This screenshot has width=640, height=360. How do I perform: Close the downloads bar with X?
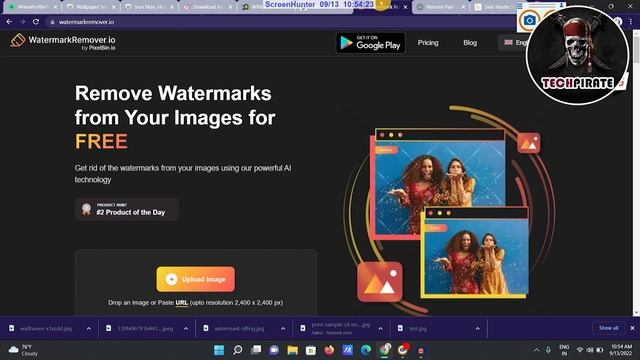632,328
